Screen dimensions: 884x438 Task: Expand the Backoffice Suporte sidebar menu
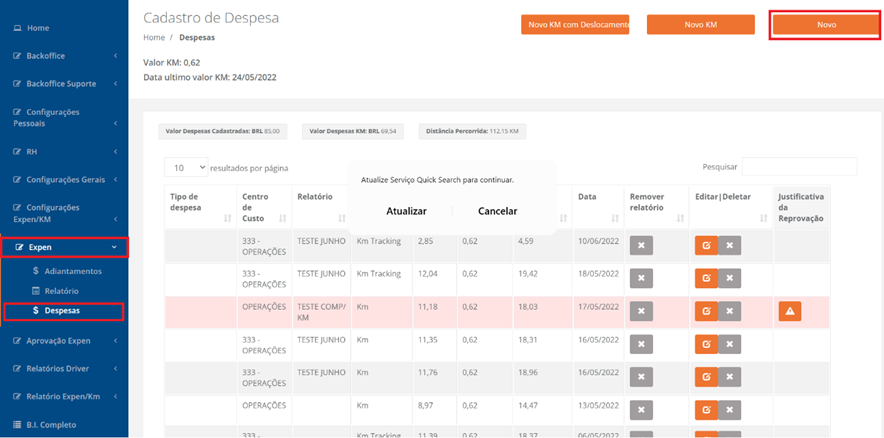click(x=64, y=83)
